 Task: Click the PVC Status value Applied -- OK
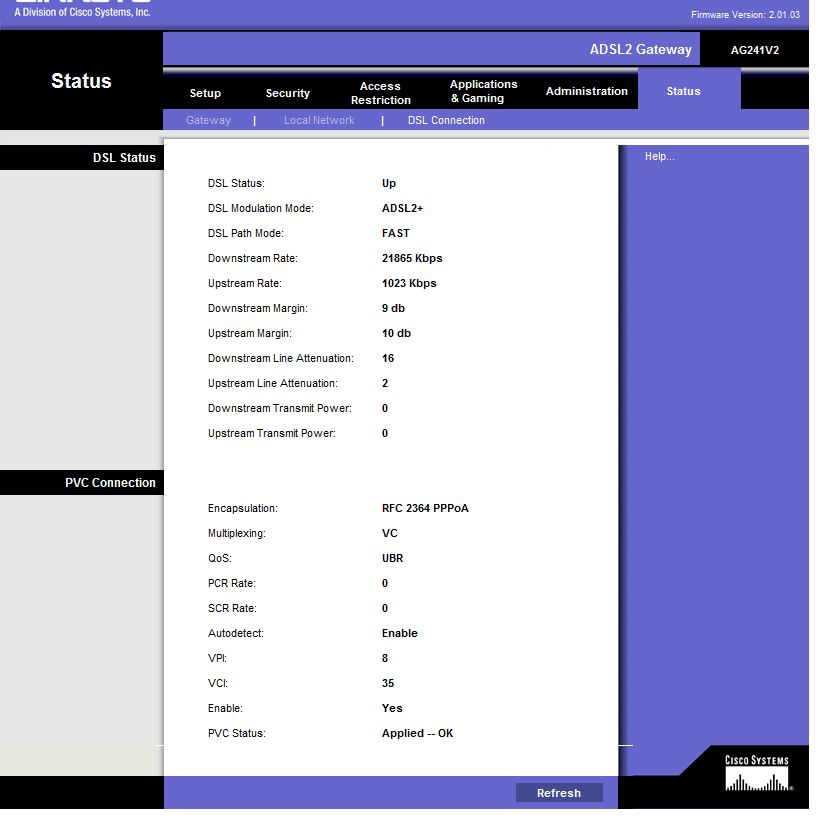coord(417,733)
